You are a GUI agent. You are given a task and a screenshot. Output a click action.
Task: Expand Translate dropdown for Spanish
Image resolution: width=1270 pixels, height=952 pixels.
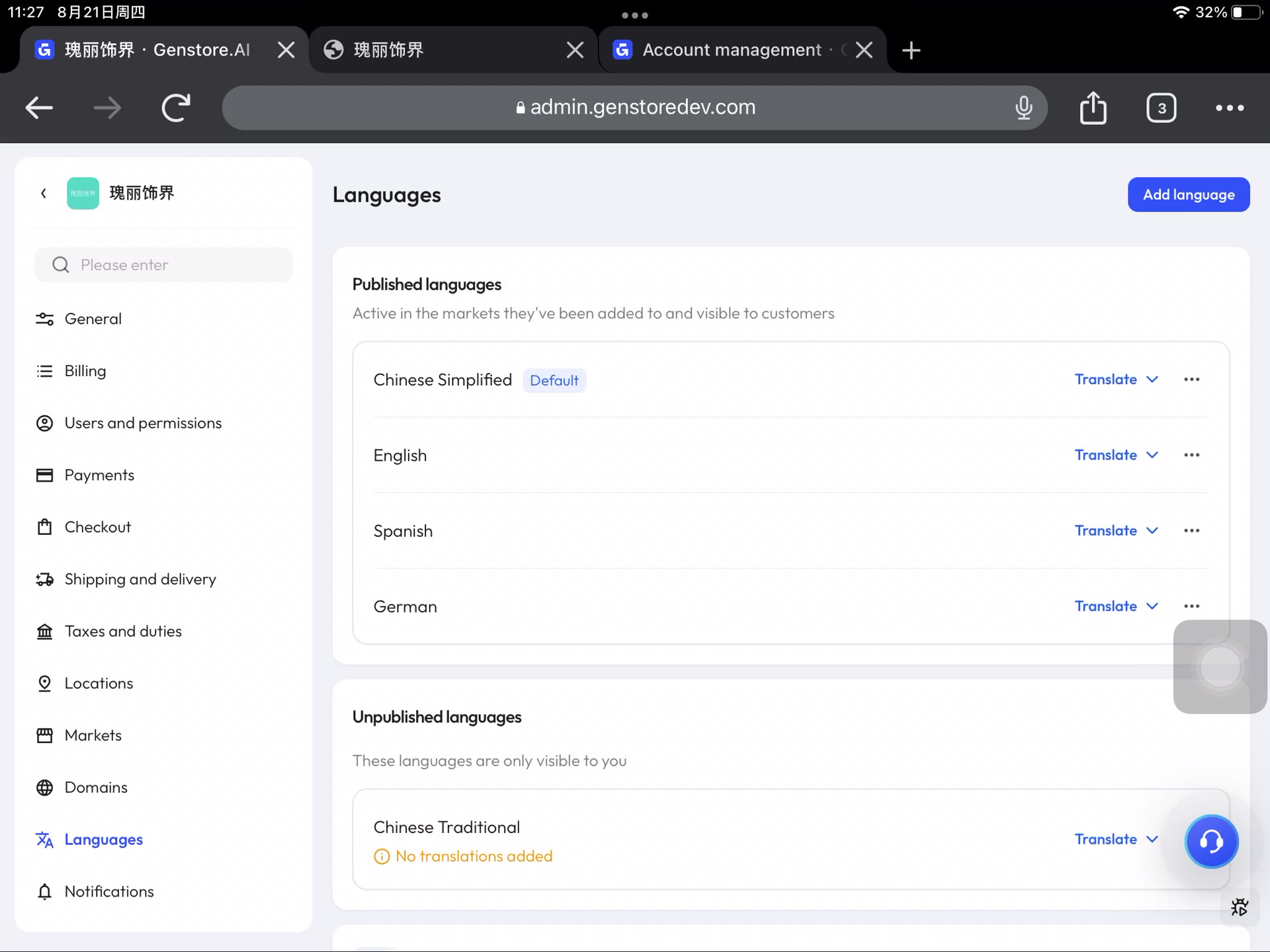tap(1116, 530)
